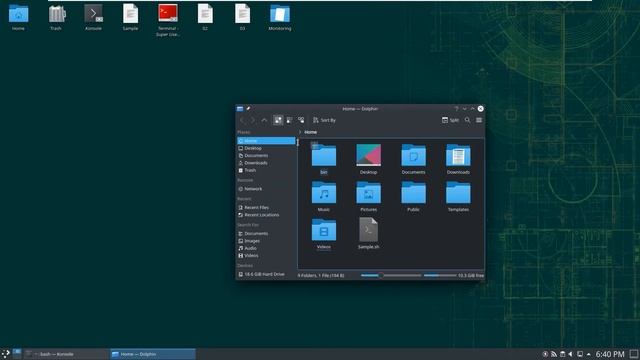Select the bin folder in Dolphin
Image resolution: width=640 pixels, height=360 pixels.
pos(324,158)
